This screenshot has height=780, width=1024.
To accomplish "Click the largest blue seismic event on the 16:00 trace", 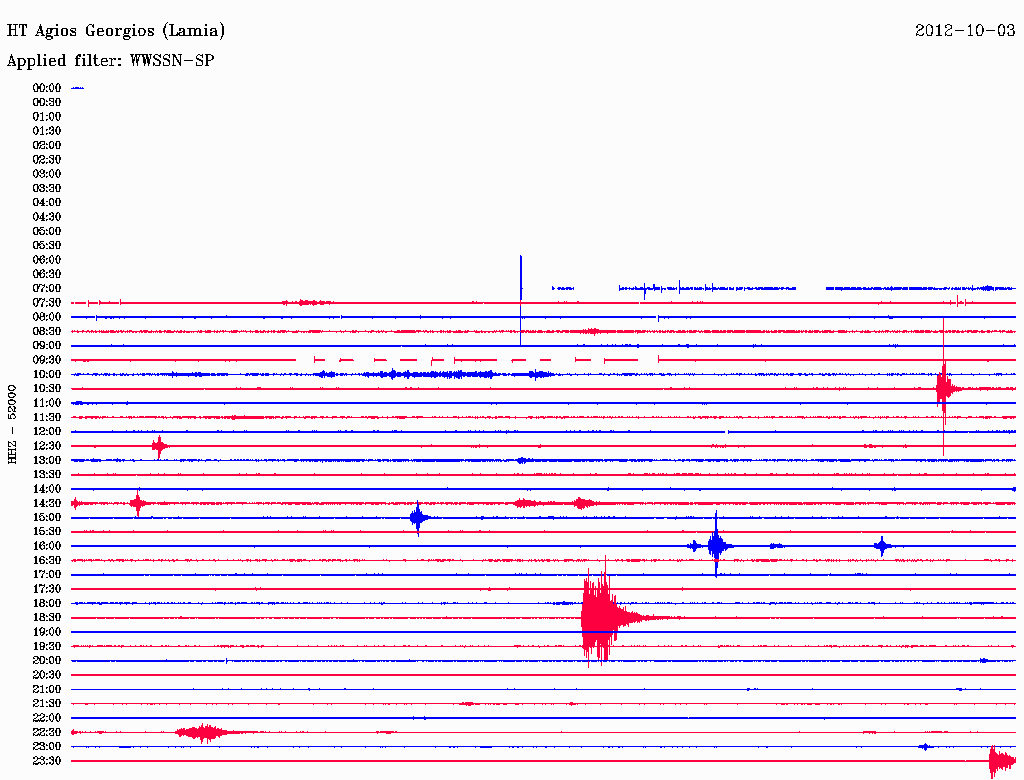I will point(716,545).
